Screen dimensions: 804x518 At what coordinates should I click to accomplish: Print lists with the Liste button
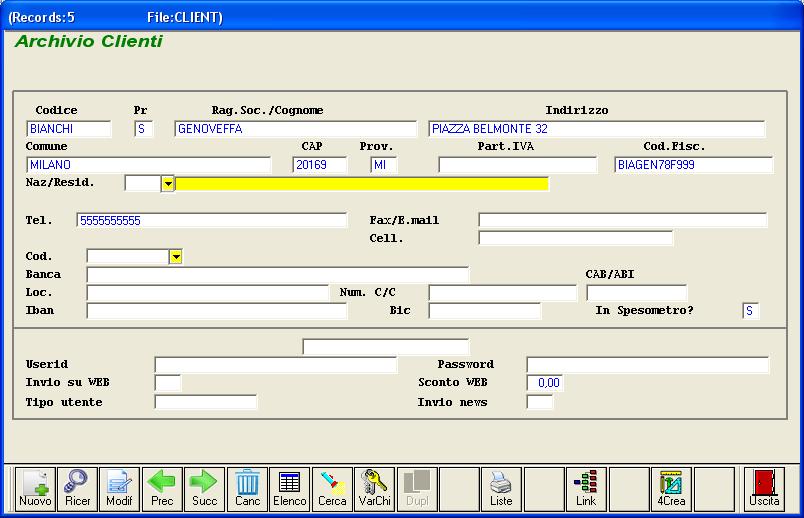coord(501,489)
